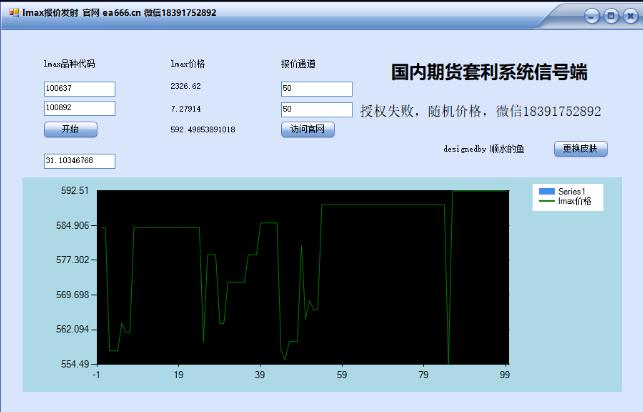Click the Imax价格 column label
The height and width of the screenshot is (412, 643).
pos(187,64)
